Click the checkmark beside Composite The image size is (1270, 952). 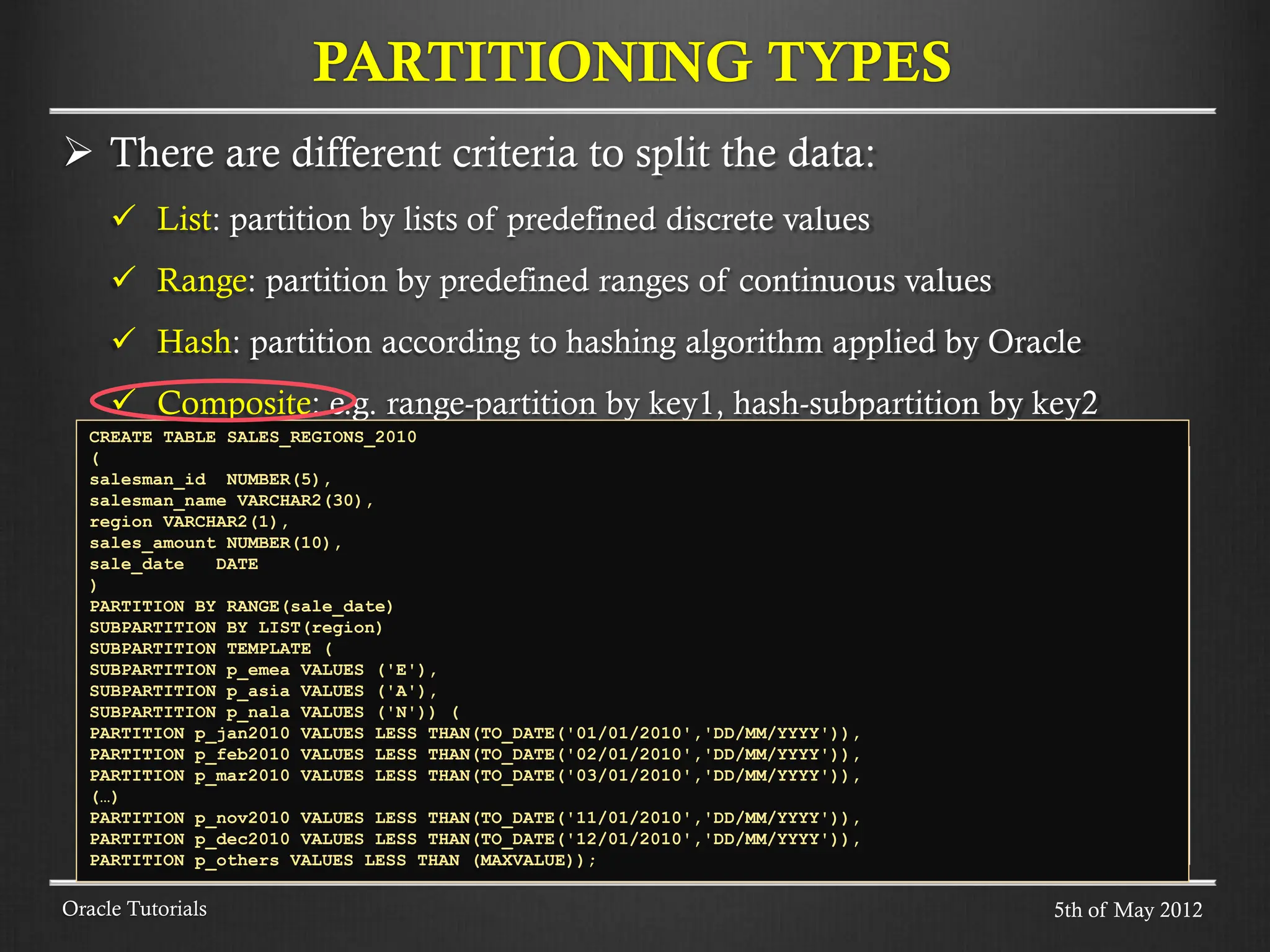pyautogui.click(x=123, y=400)
